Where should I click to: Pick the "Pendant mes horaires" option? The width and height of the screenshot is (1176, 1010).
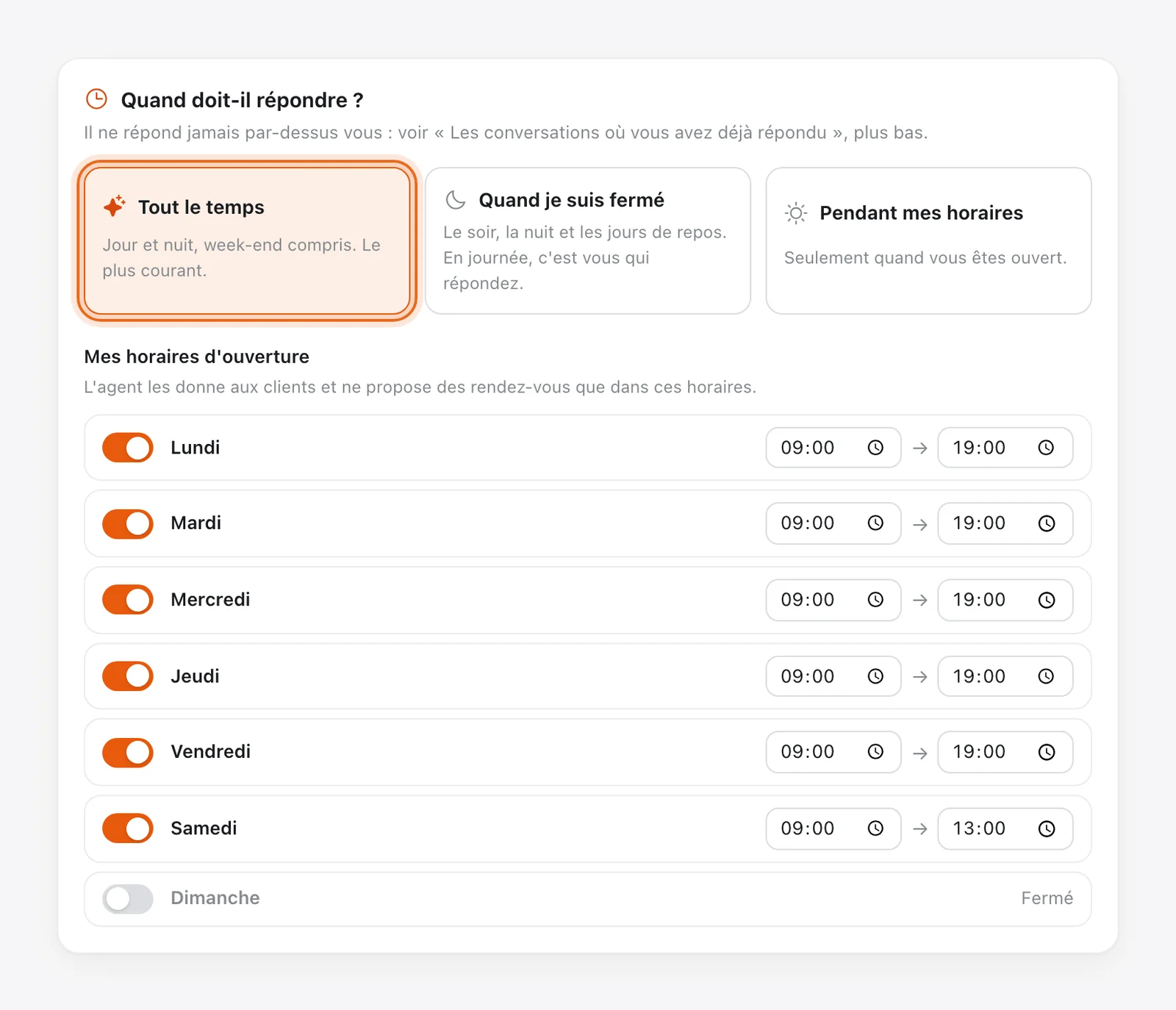[928, 241]
